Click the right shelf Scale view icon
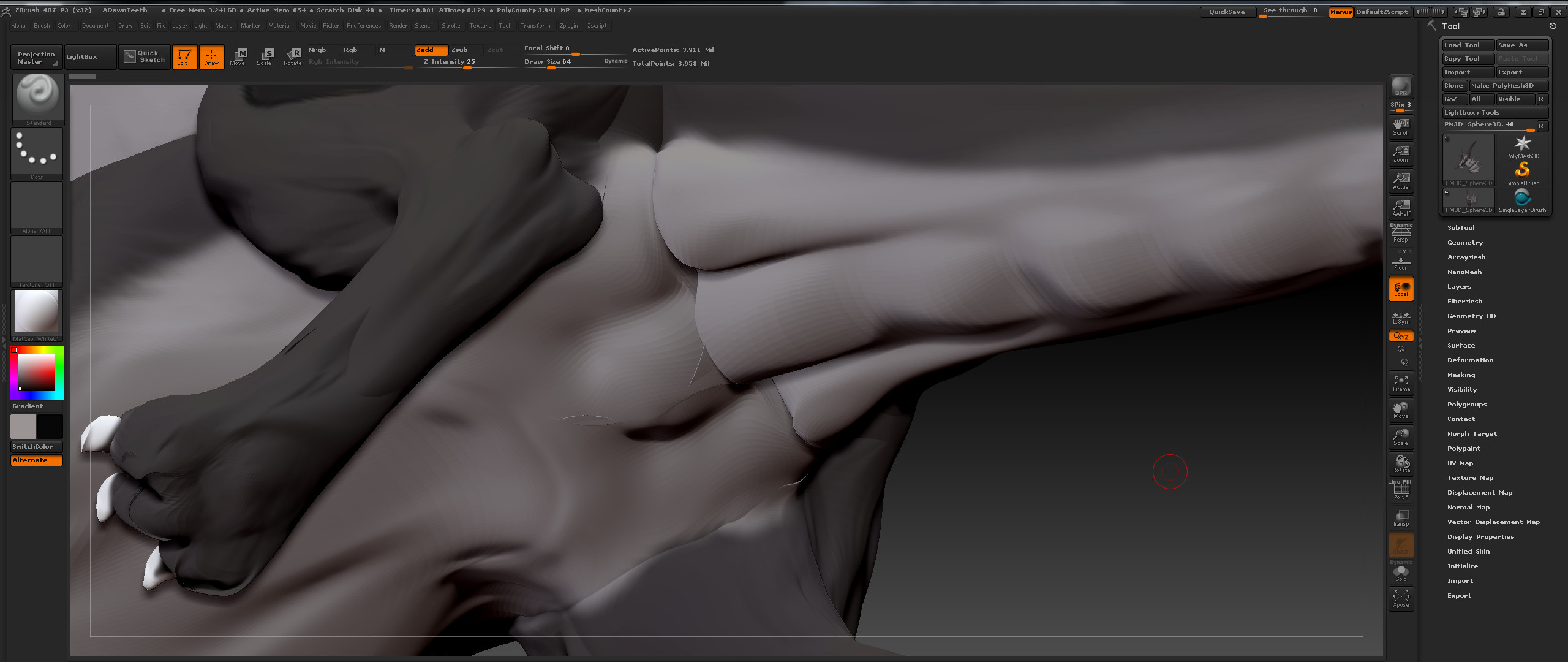This screenshot has width=1568, height=662. coord(1401,437)
